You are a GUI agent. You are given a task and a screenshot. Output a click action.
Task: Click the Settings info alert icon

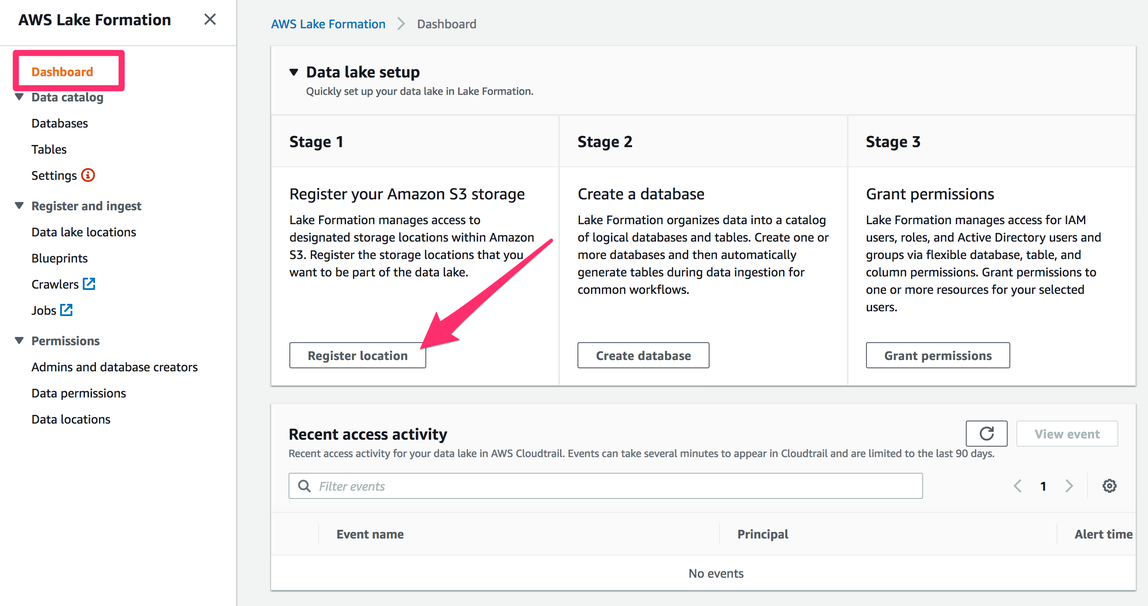pyautogui.click(x=88, y=175)
